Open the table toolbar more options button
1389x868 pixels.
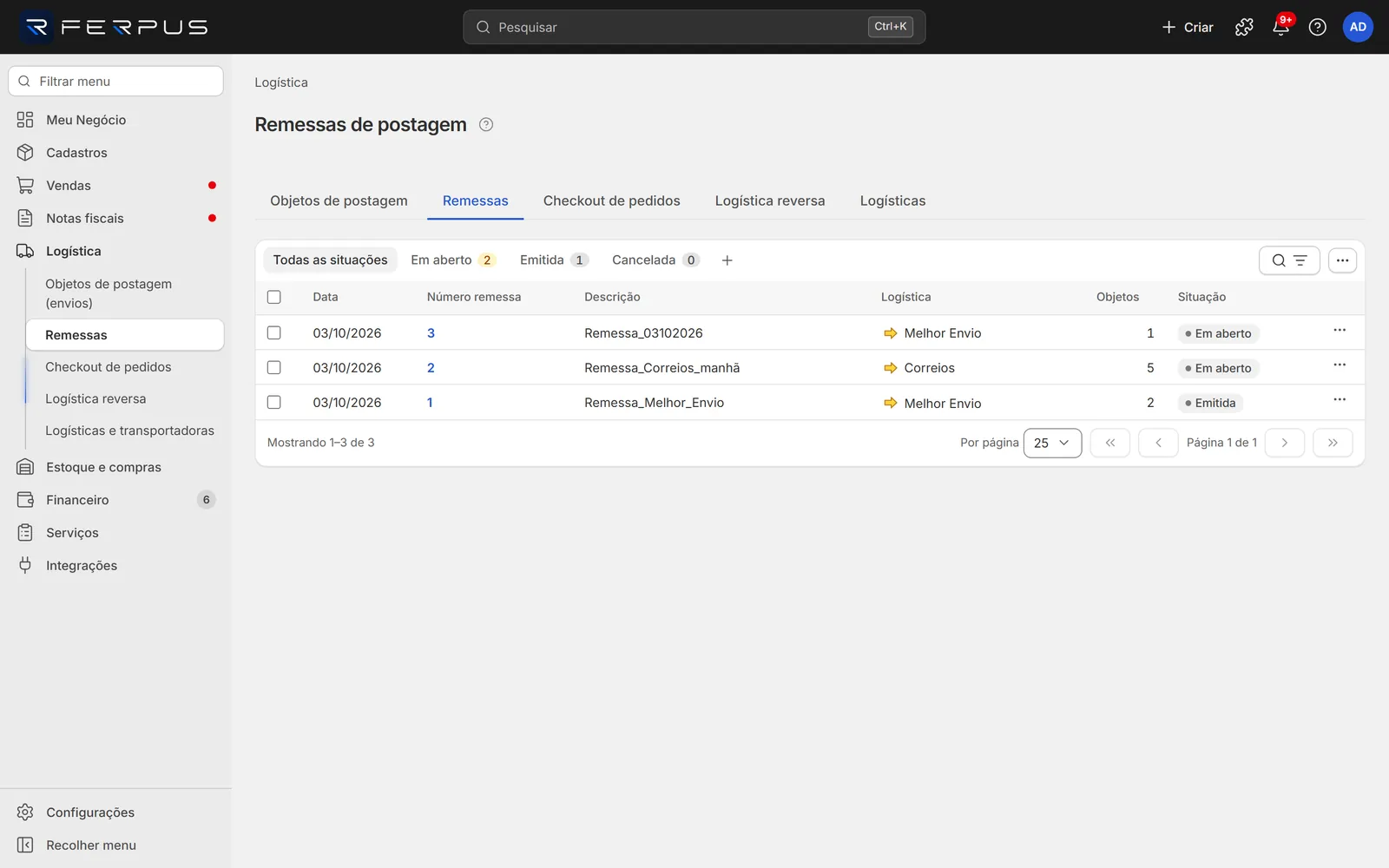pyautogui.click(x=1342, y=260)
